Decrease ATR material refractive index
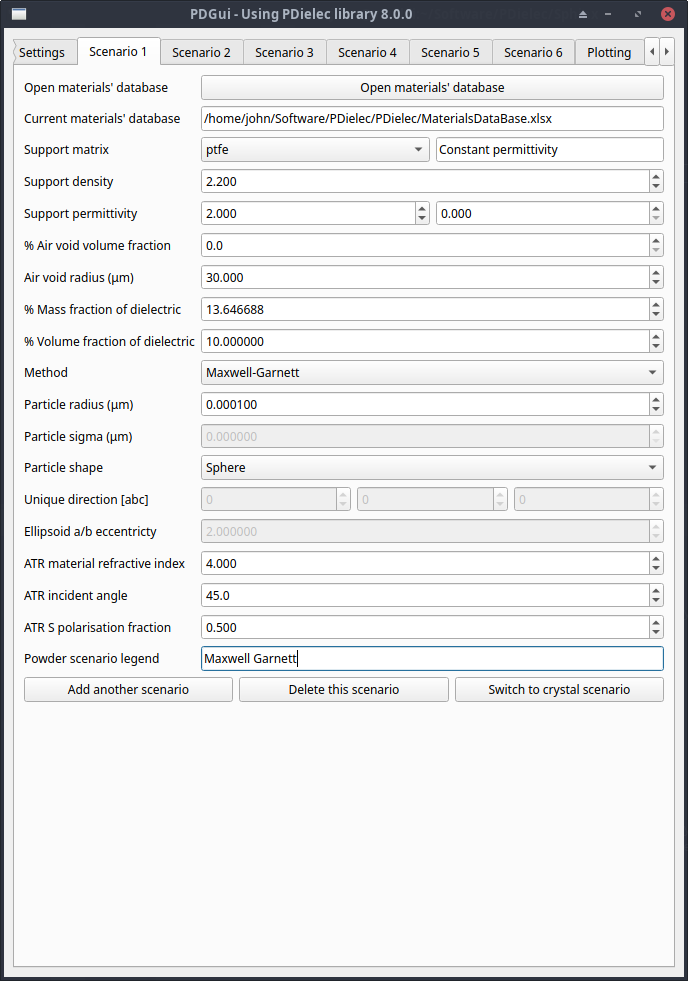 pos(656,568)
